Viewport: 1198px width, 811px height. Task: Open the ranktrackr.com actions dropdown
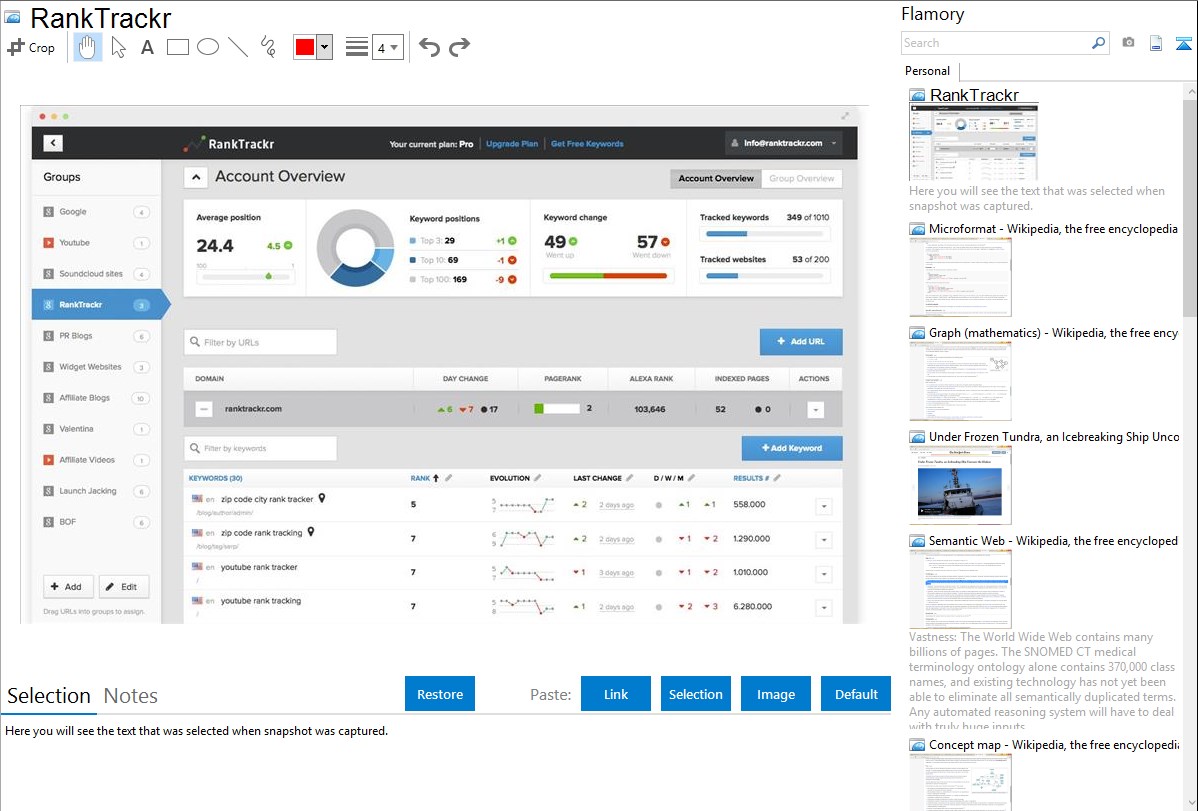(815, 410)
